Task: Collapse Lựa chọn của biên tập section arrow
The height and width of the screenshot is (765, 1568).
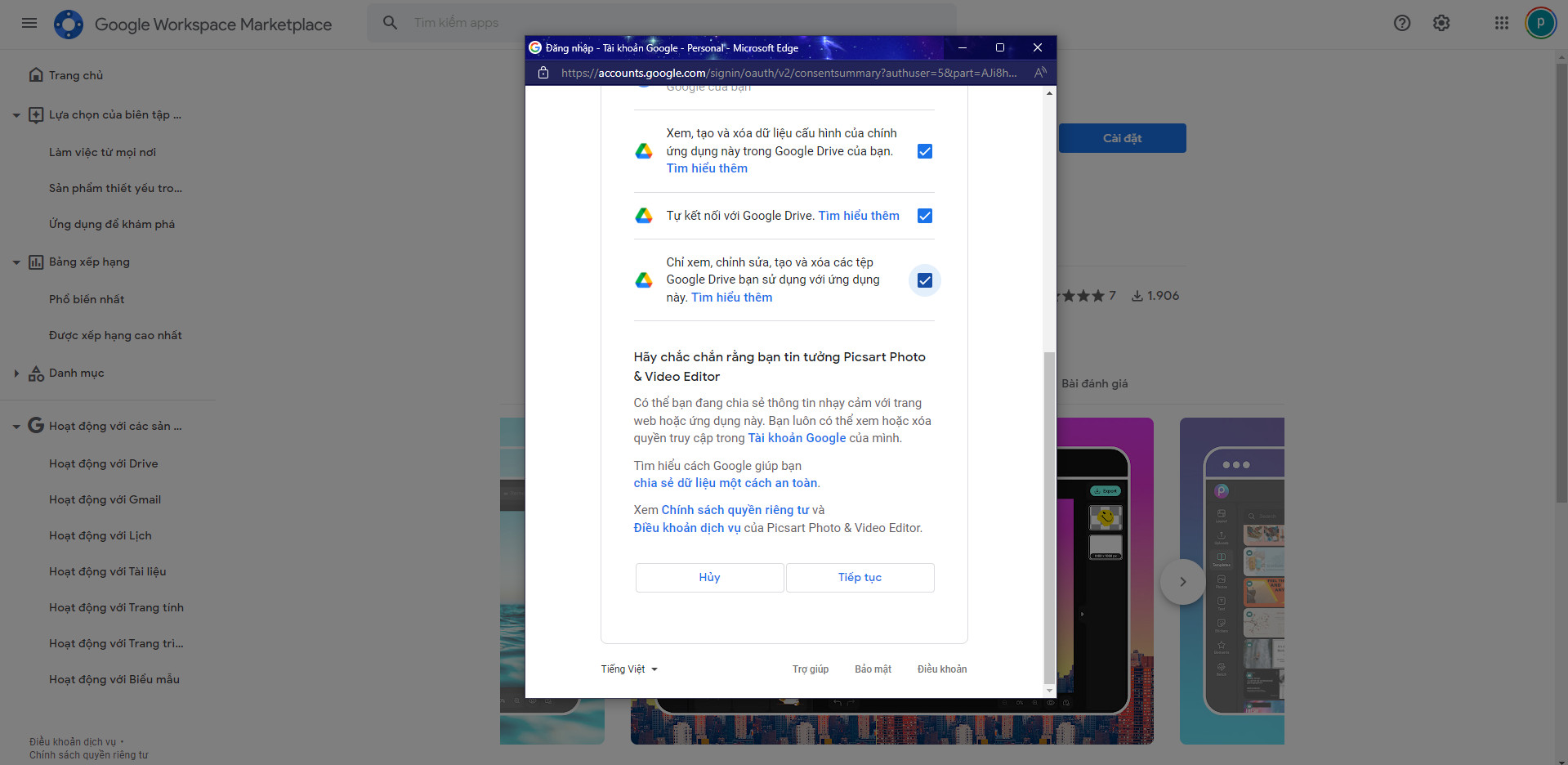Action: click(x=16, y=115)
